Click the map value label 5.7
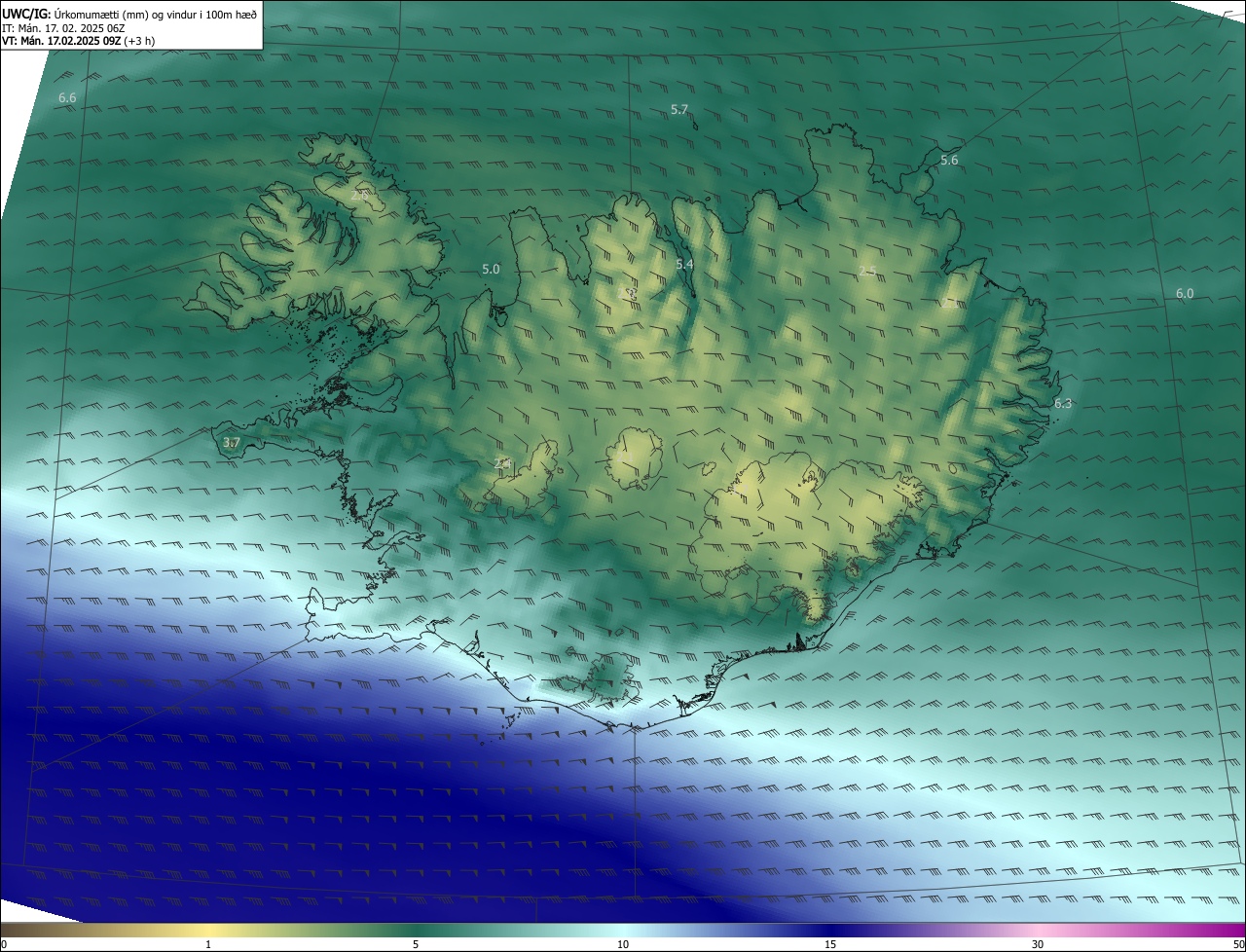Image resolution: width=1246 pixels, height=952 pixels. 679,110
